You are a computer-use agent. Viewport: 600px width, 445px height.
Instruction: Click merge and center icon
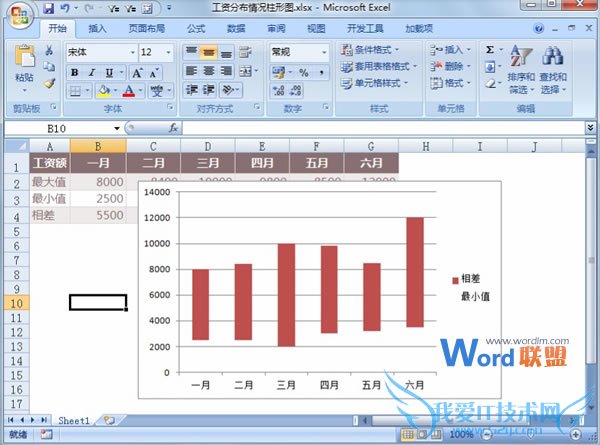[246, 71]
